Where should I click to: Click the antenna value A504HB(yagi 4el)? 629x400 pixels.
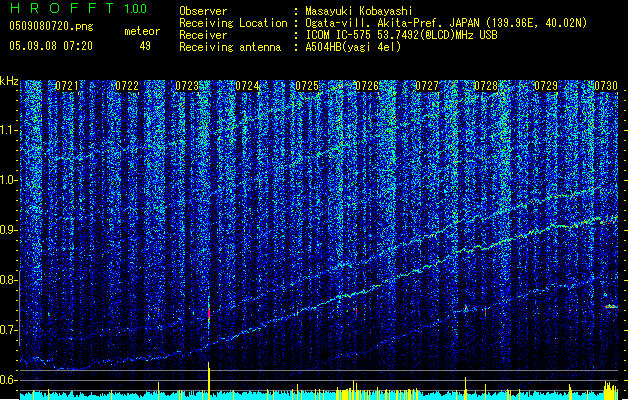click(353, 47)
